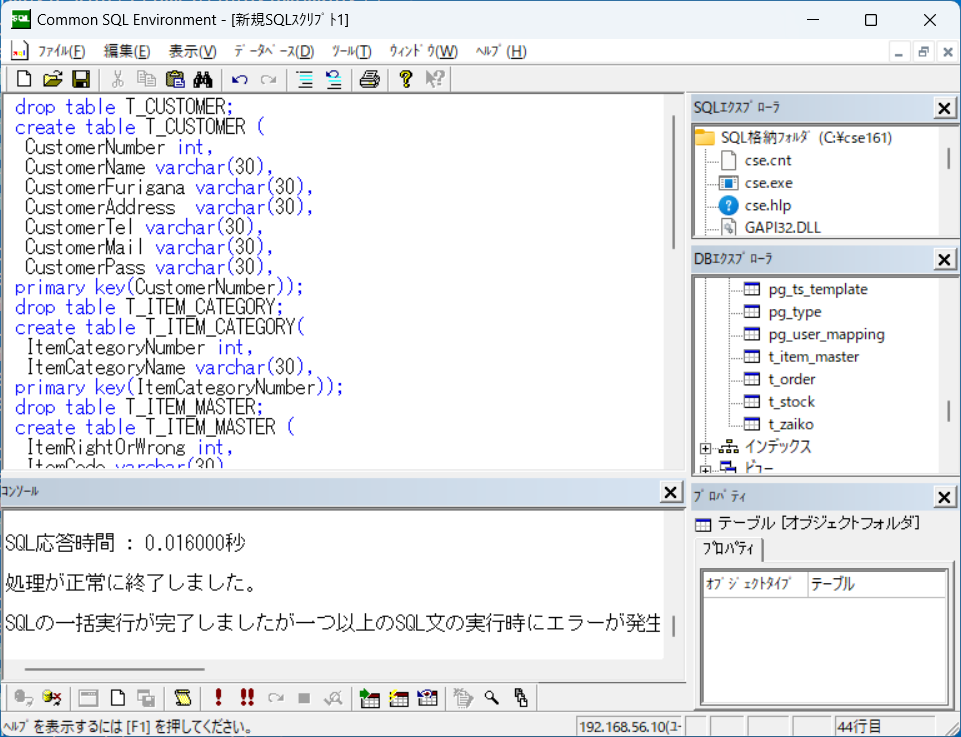961x737 pixels.
Task: Undo the last edit with the undo arrow
Action: pos(240,79)
